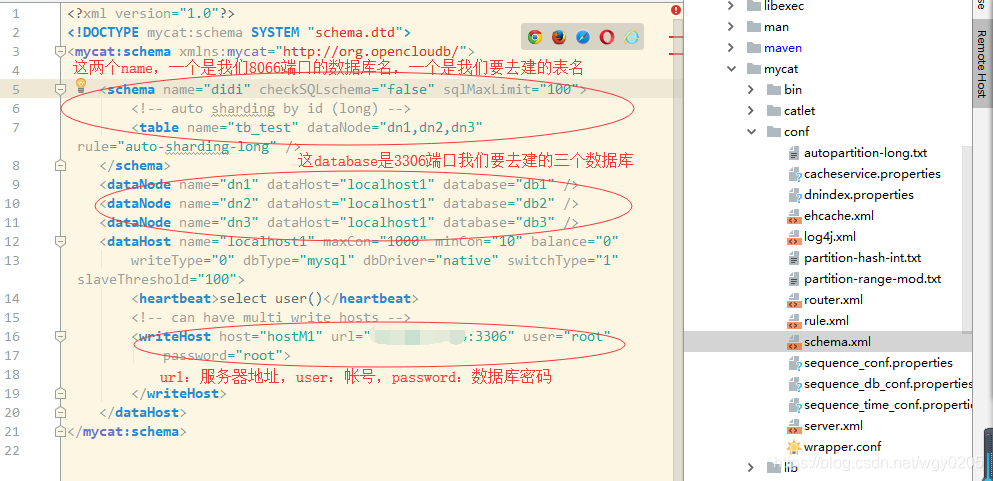993x481 pixels.
Task: Click the maven folder icon
Action: coord(753,47)
